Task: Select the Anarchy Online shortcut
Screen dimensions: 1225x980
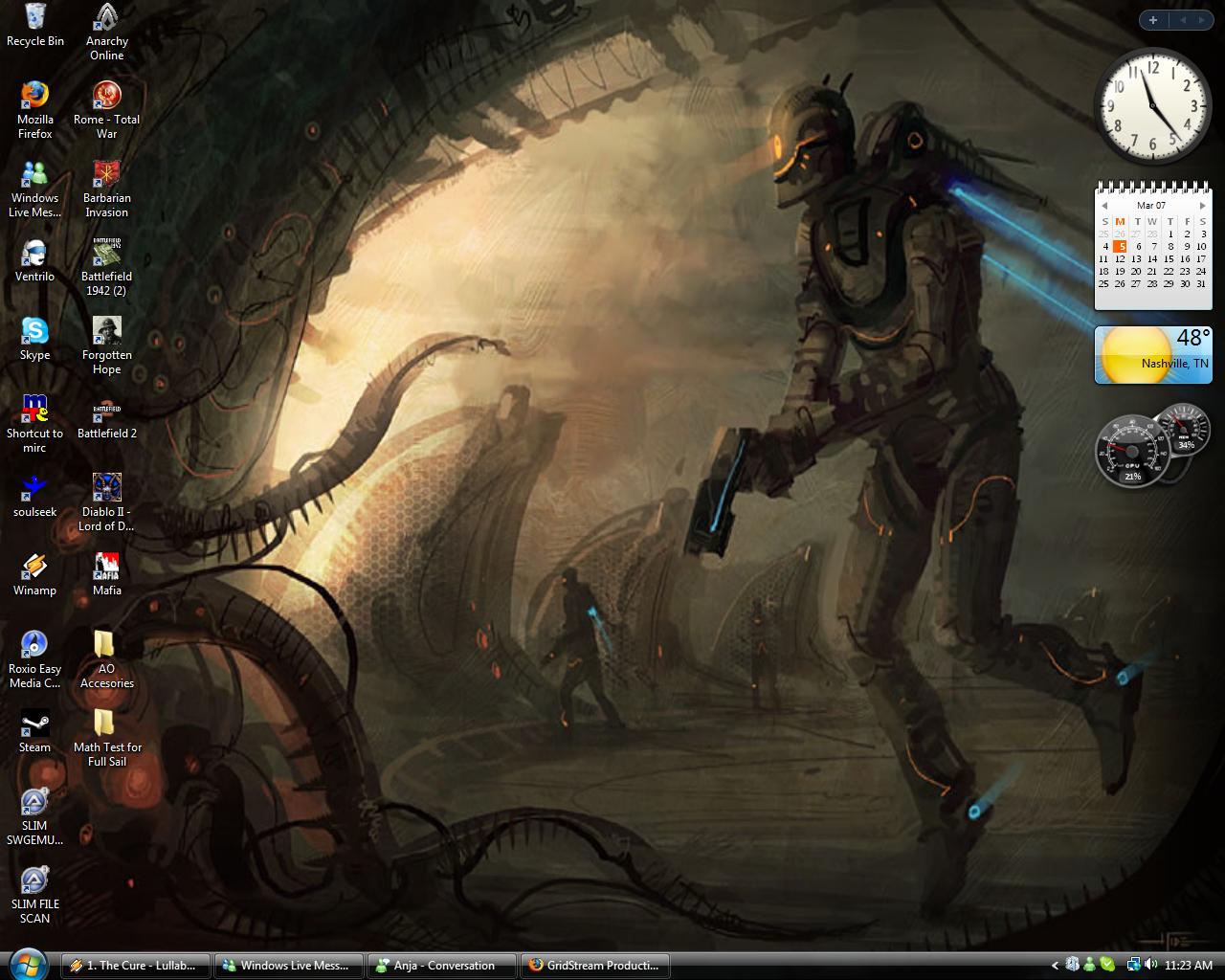Action: click(106, 18)
